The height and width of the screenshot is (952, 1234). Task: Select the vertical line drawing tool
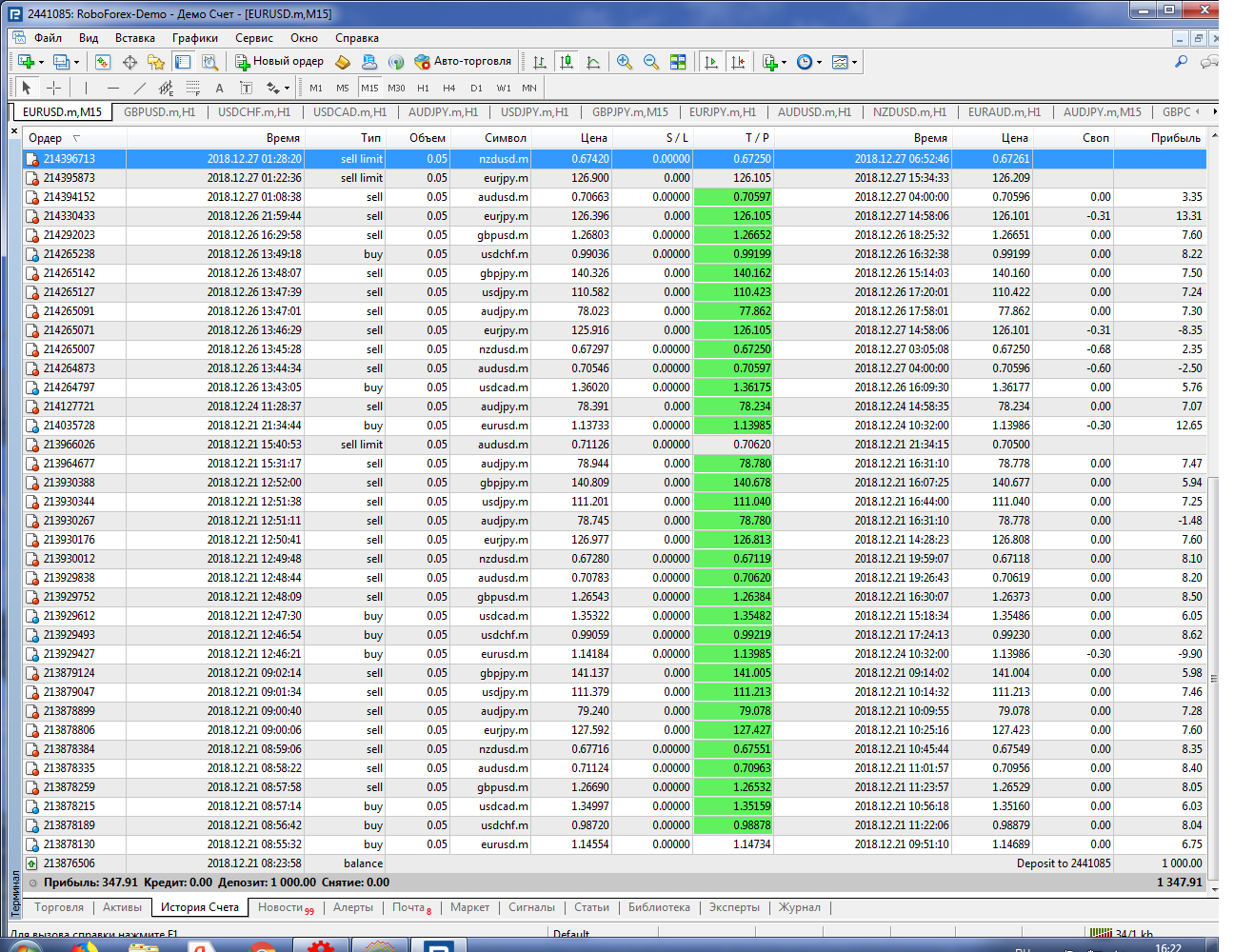click(86, 88)
